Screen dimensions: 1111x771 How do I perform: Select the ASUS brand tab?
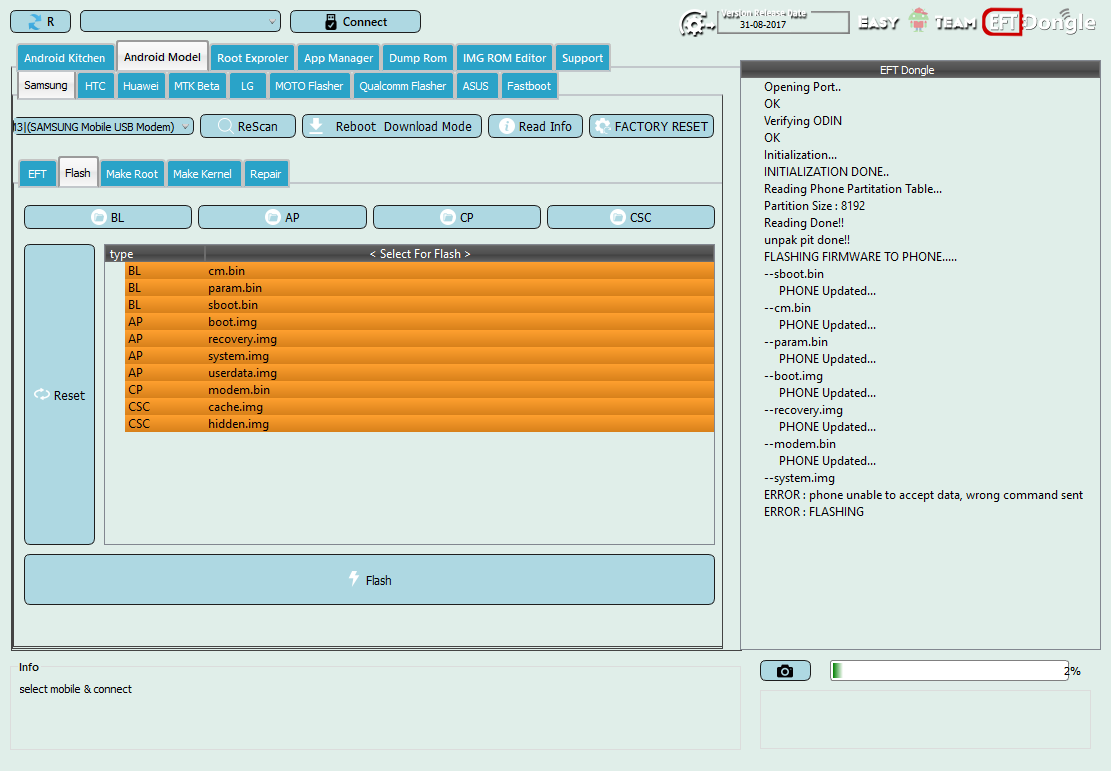[x=475, y=86]
